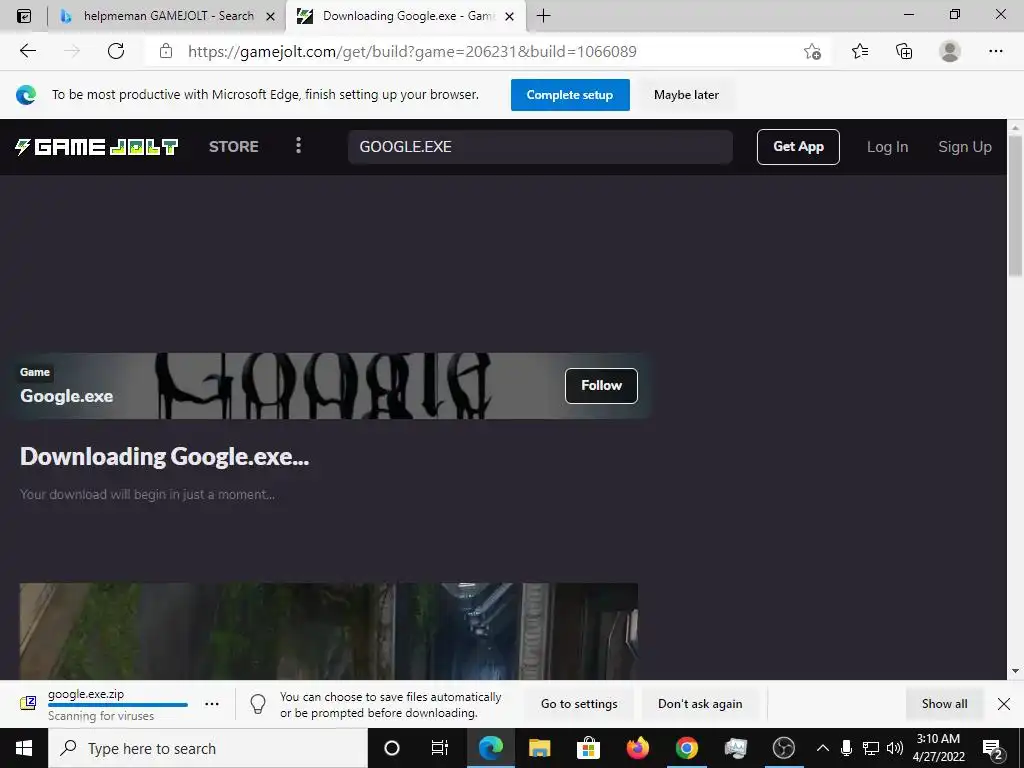
Task: Open volume control in system tray
Action: coord(895,748)
